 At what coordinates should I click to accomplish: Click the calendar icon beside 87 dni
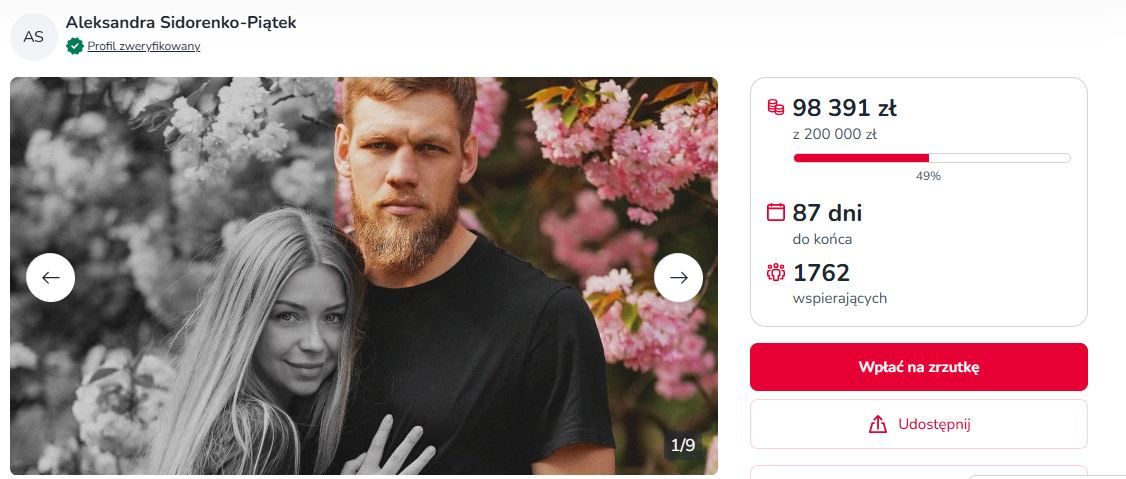776,212
